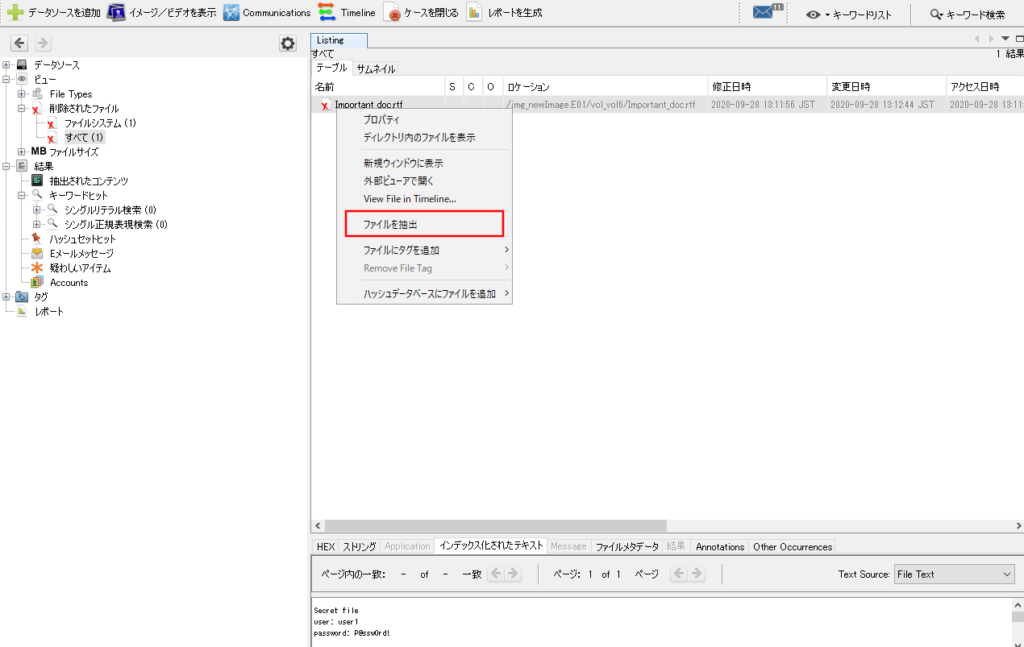The image size is (1024, 647).
Task: Open キーワード検索 keyword search
Action: tap(967, 14)
